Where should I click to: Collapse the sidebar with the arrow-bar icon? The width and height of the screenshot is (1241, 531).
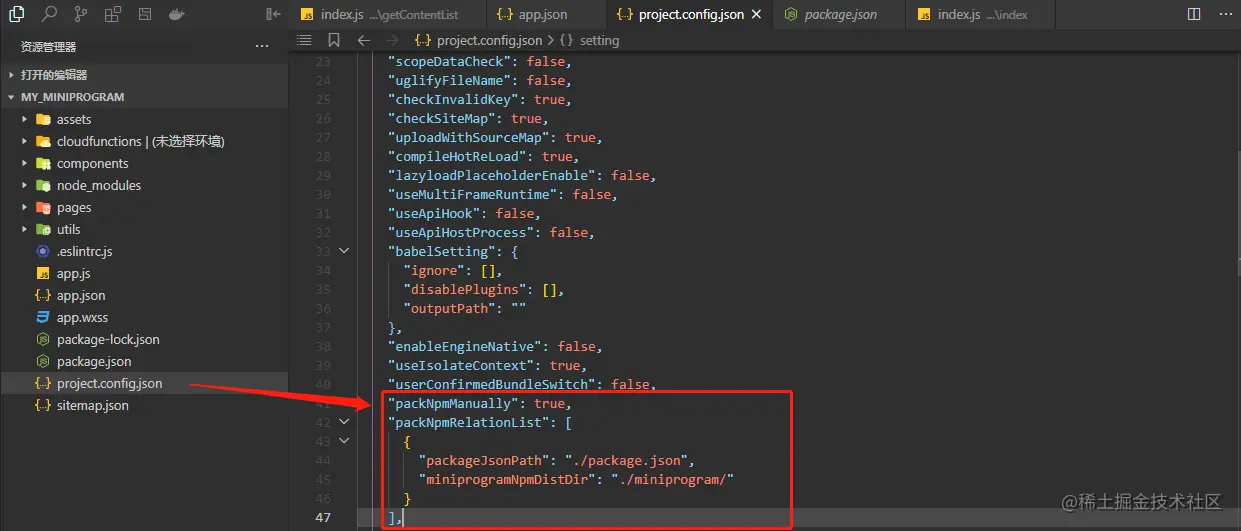pyautogui.click(x=273, y=15)
